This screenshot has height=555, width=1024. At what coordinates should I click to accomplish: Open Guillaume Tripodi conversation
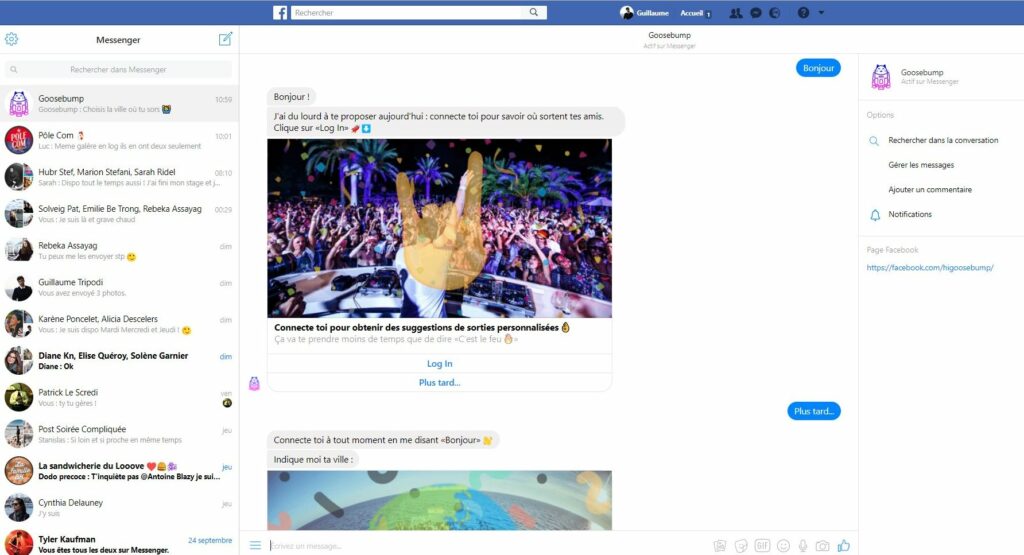120,287
